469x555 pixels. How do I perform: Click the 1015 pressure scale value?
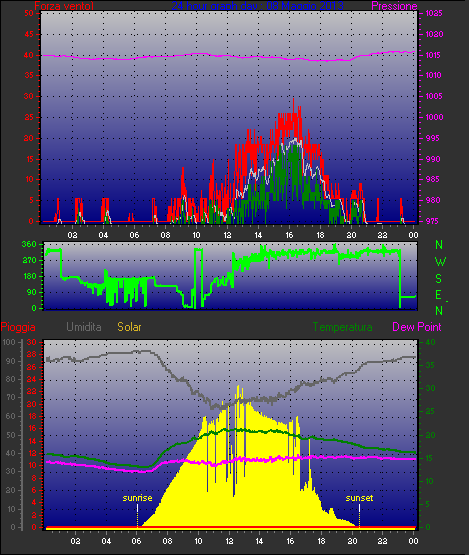[433, 55]
